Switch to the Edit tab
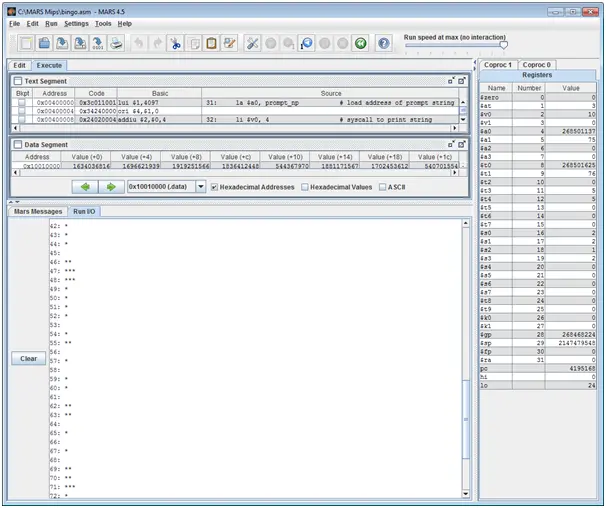The height and width of the screenshot is (508, 606). [x=19, y=65]
